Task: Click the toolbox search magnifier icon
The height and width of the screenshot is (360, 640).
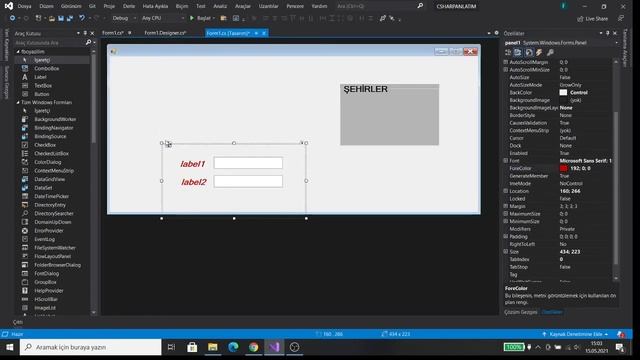Action: coord(88,42)
